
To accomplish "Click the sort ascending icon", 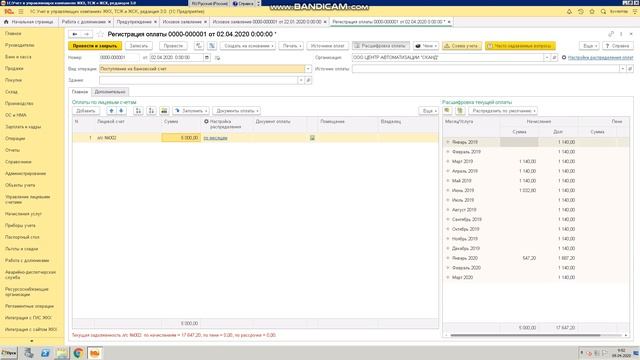I will coord(138,111).
